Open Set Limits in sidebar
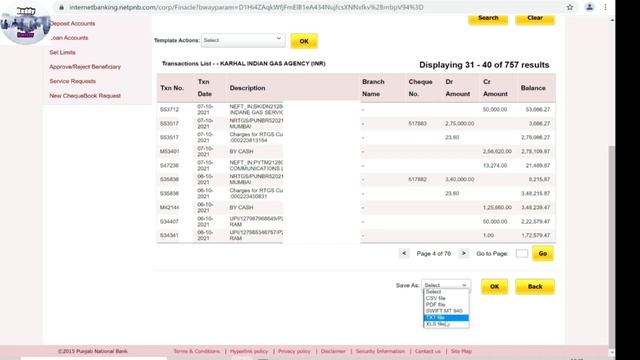The width and height of the screenshot is (640, 360). click(x=62, y=52)
